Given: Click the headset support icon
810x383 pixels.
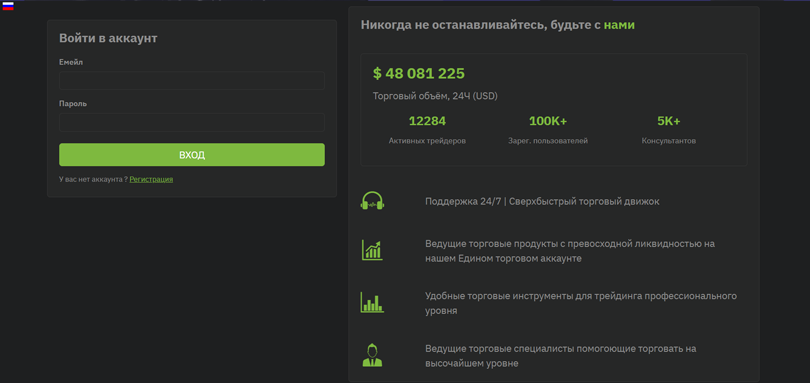Looking at the screenshot, I should click(x=372, y=201).
